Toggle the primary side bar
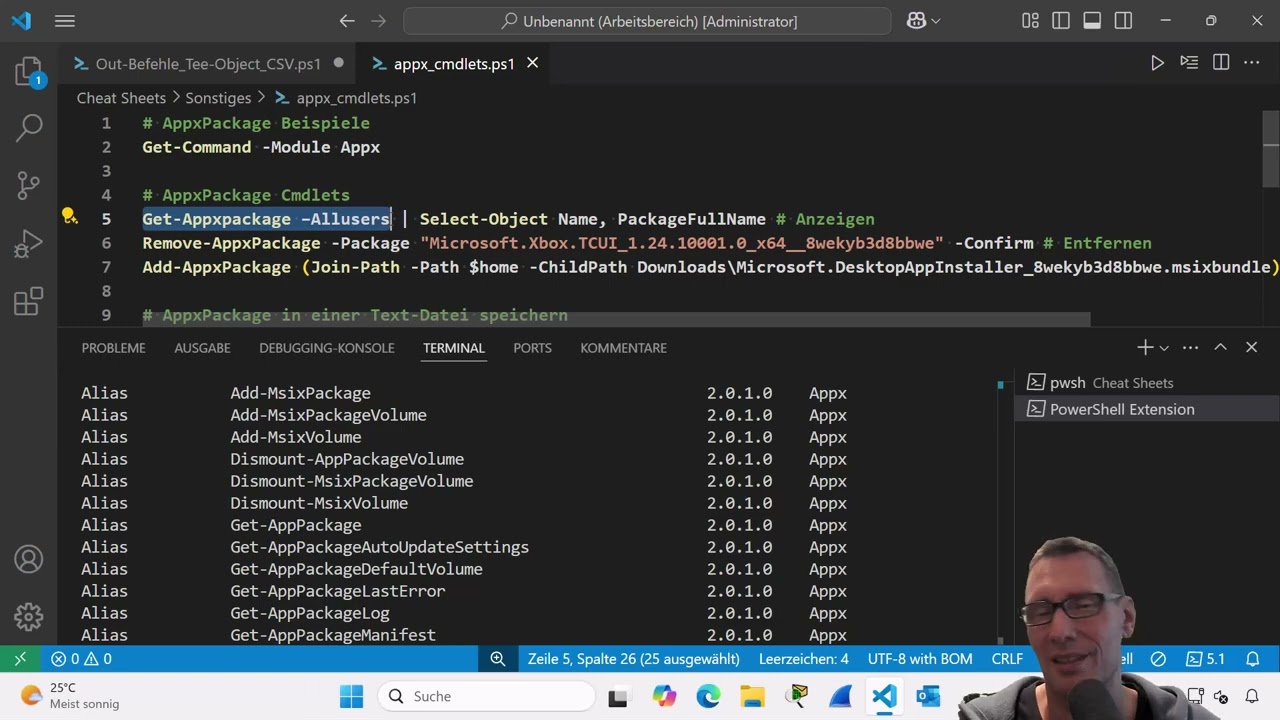The width and height of the screenshot is (1280, 720). [x=1061, y=21]
